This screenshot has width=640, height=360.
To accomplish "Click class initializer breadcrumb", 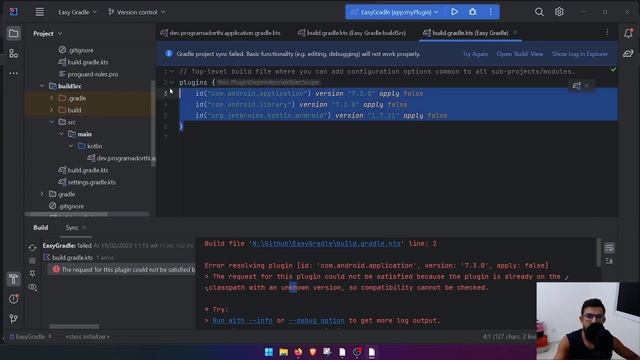I will click(87, 337).
